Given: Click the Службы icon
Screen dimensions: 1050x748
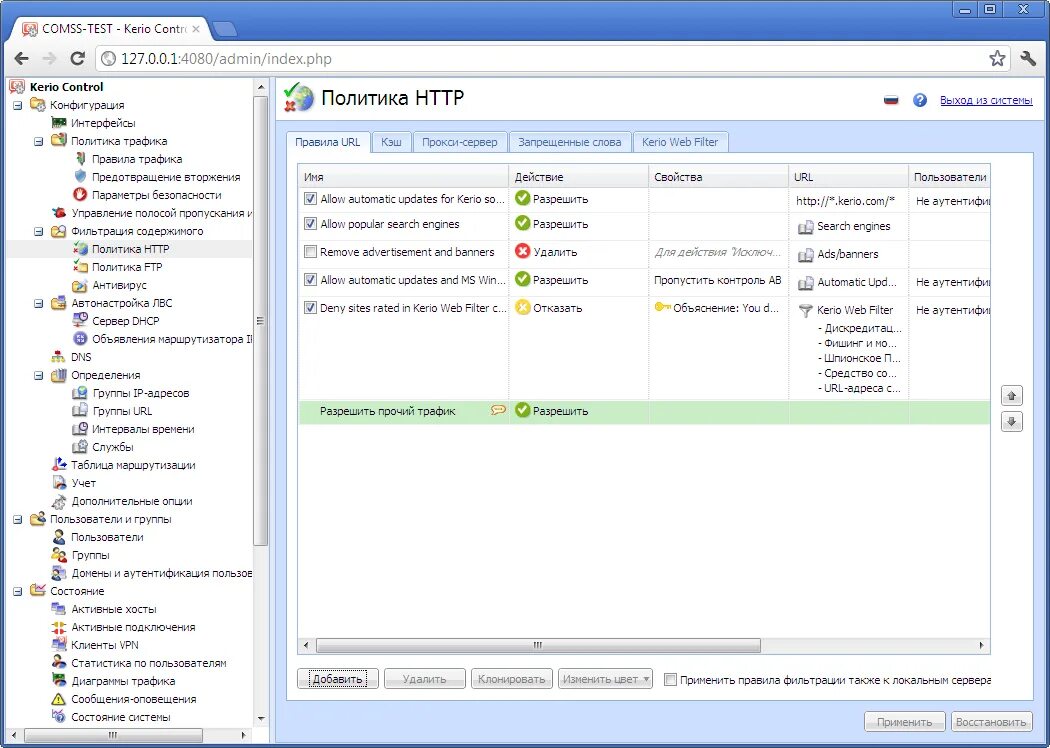Looking at the screenshot, I should (80, 447).
